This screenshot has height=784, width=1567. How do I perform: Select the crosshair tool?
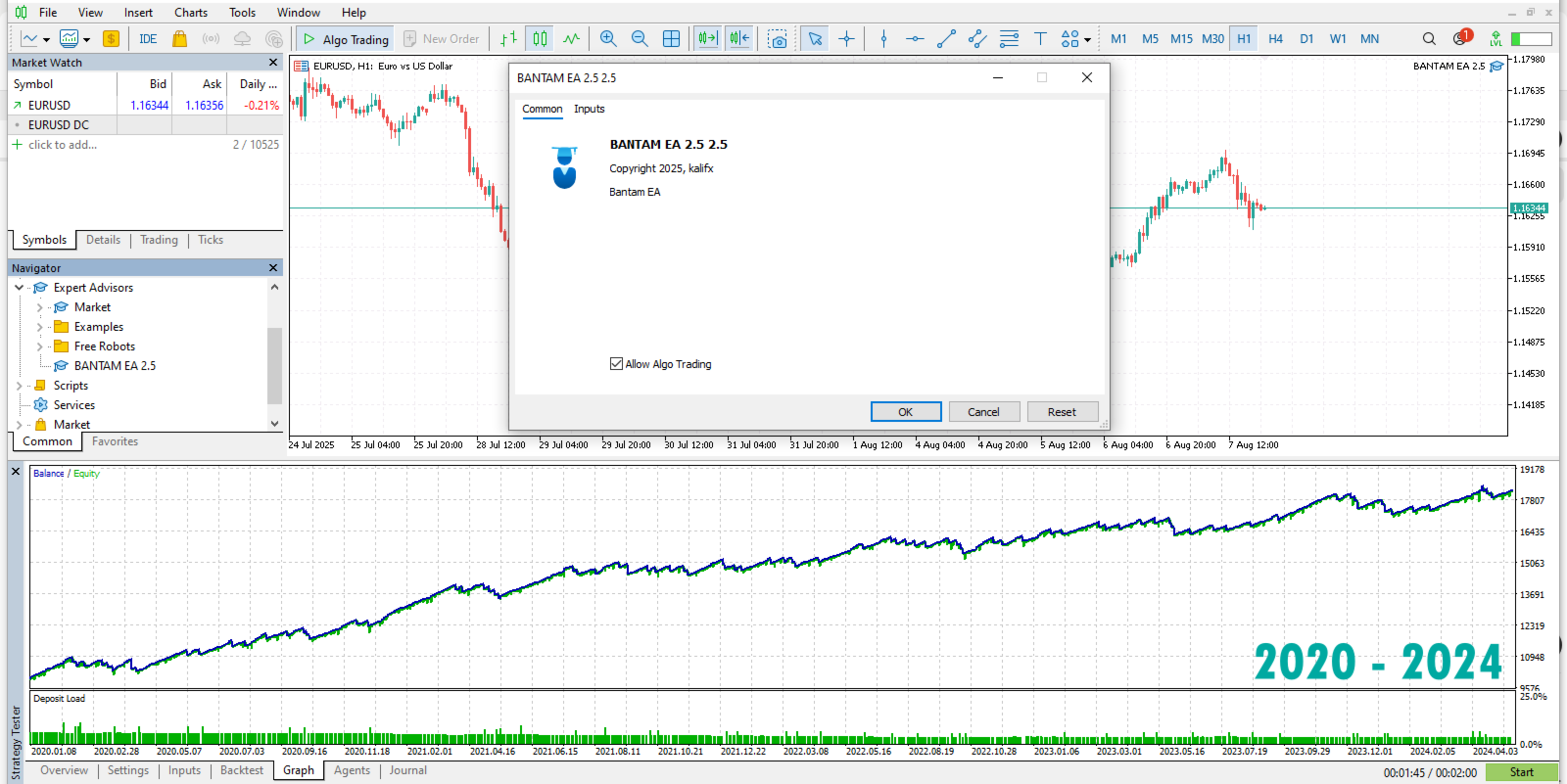click(846, 39)
